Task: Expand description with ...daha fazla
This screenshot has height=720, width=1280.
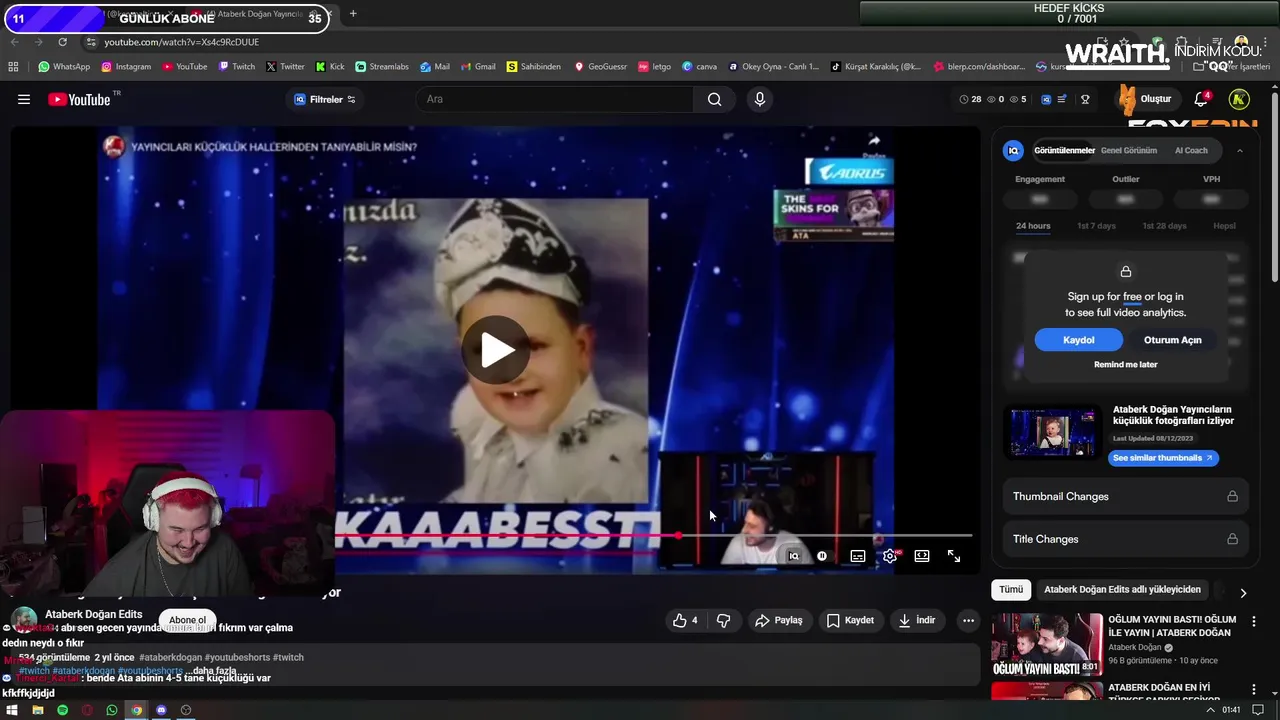Action: pyautogui.click(x=213, y=671)
